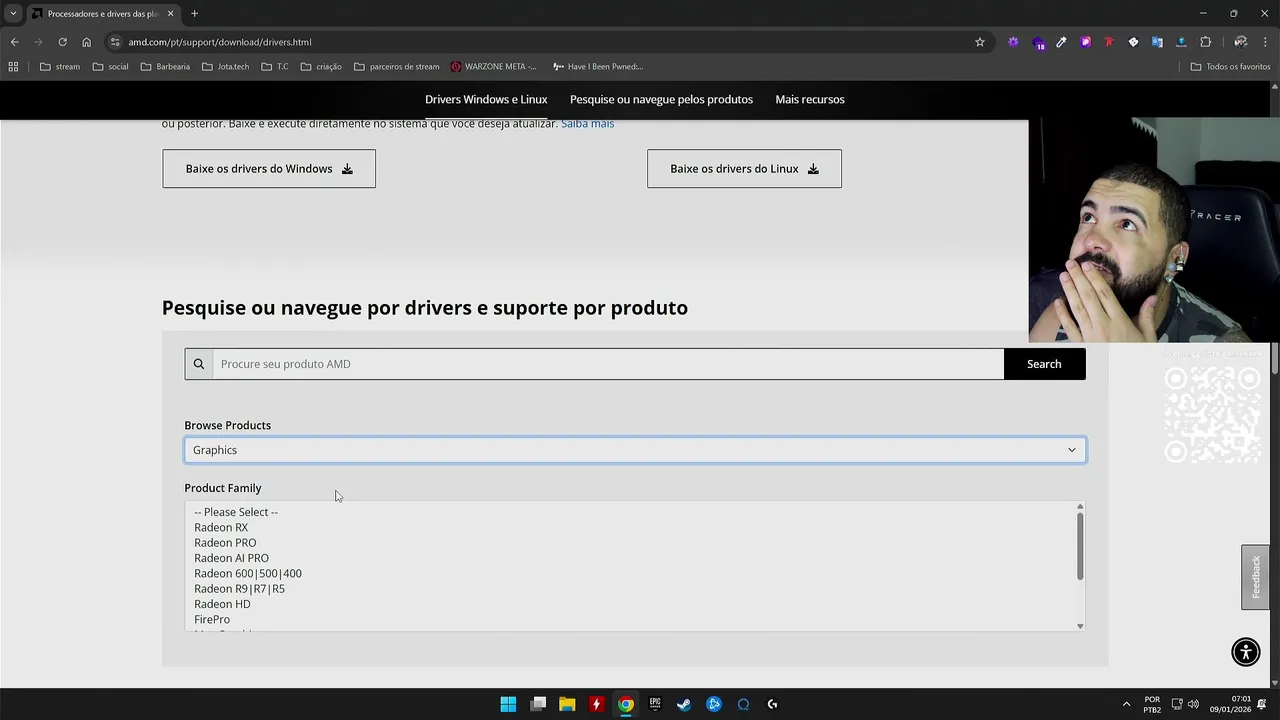Open the Chrome three-dot menu

click(x=1265, y=42)
